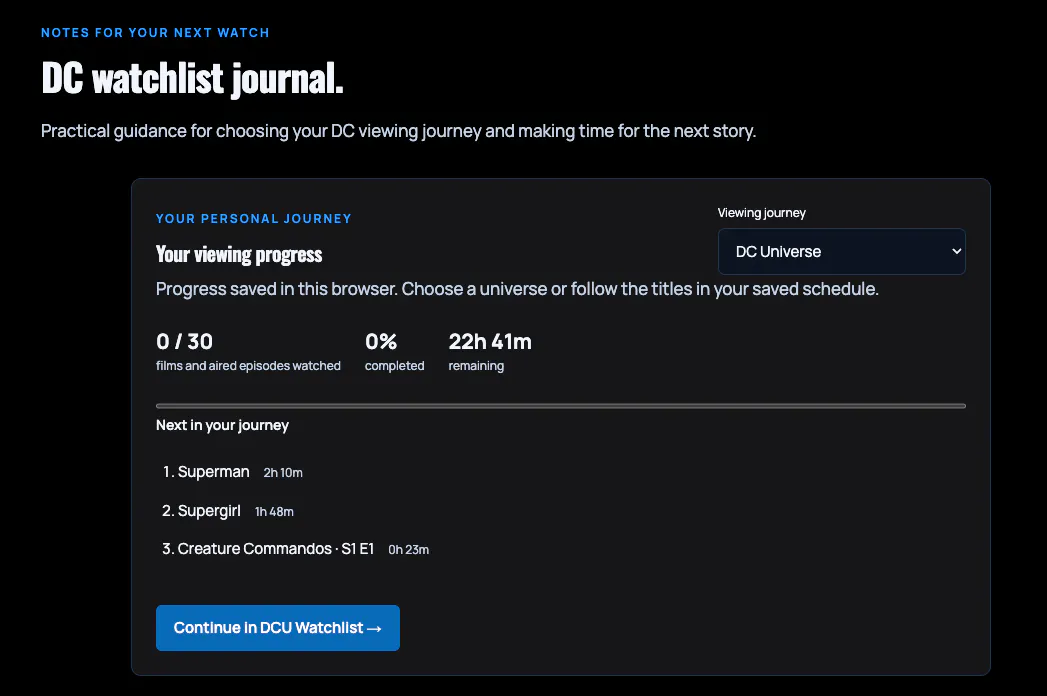Open the Viewing journey dropdown
Screen dimensions: 1047x696
pyautogui.click(x=841, y=252)
